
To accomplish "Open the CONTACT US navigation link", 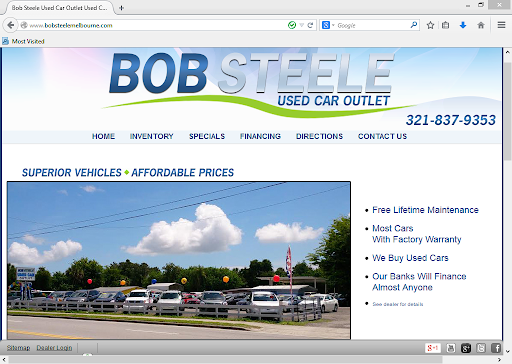I will click(x=382, y=136).
